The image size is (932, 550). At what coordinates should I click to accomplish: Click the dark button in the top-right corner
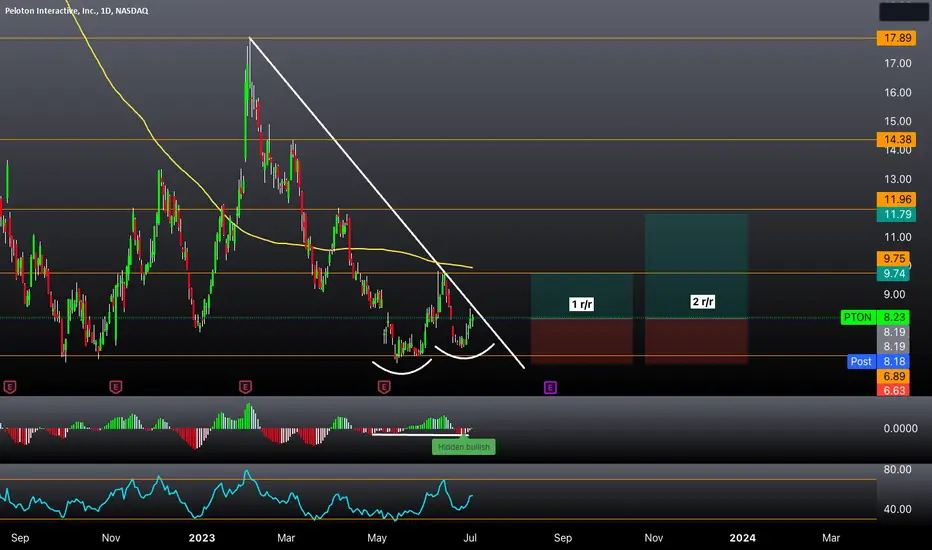coord(903,12)
